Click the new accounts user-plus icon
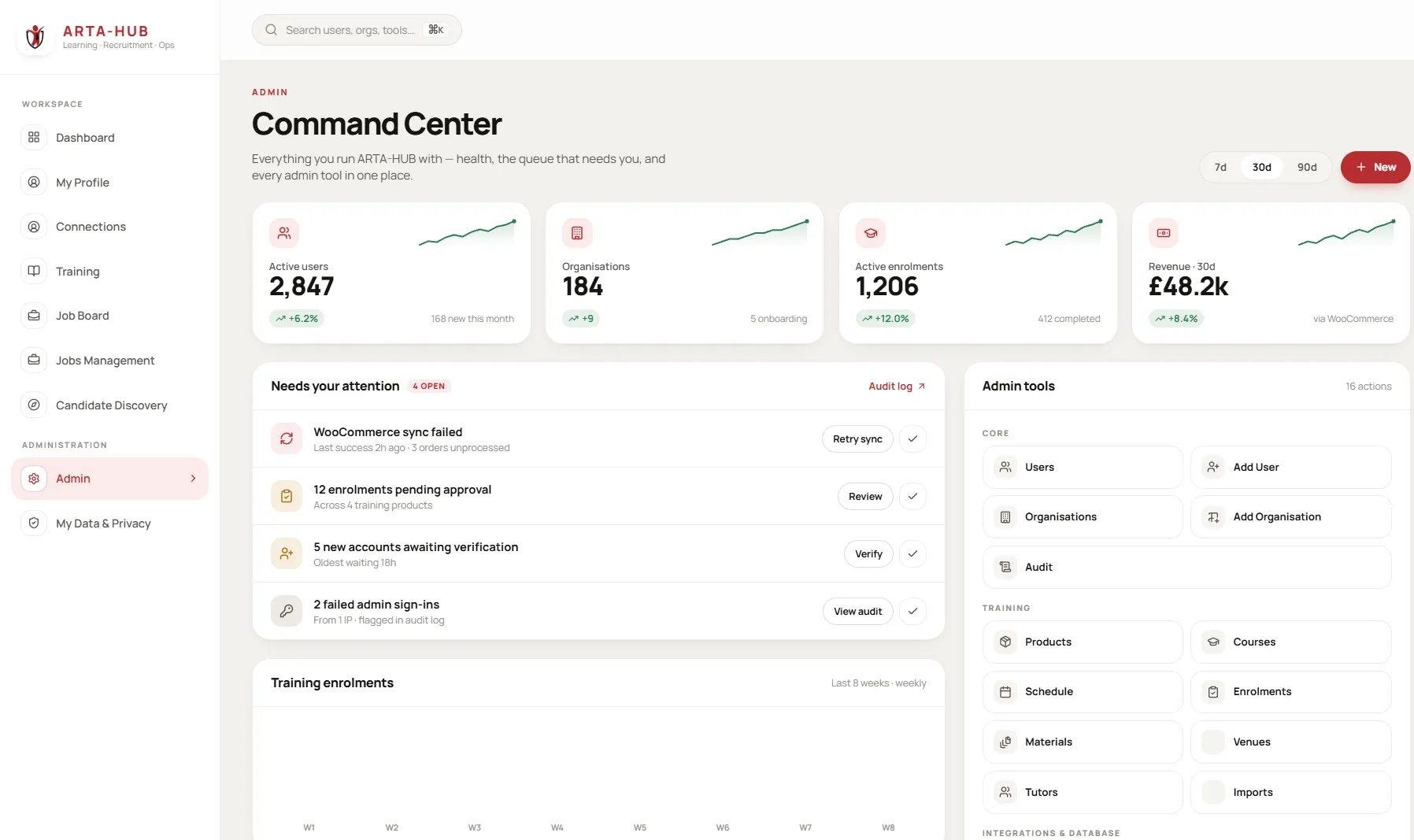Viewport: 1414px width, 840px height. (x=287, y=553)
